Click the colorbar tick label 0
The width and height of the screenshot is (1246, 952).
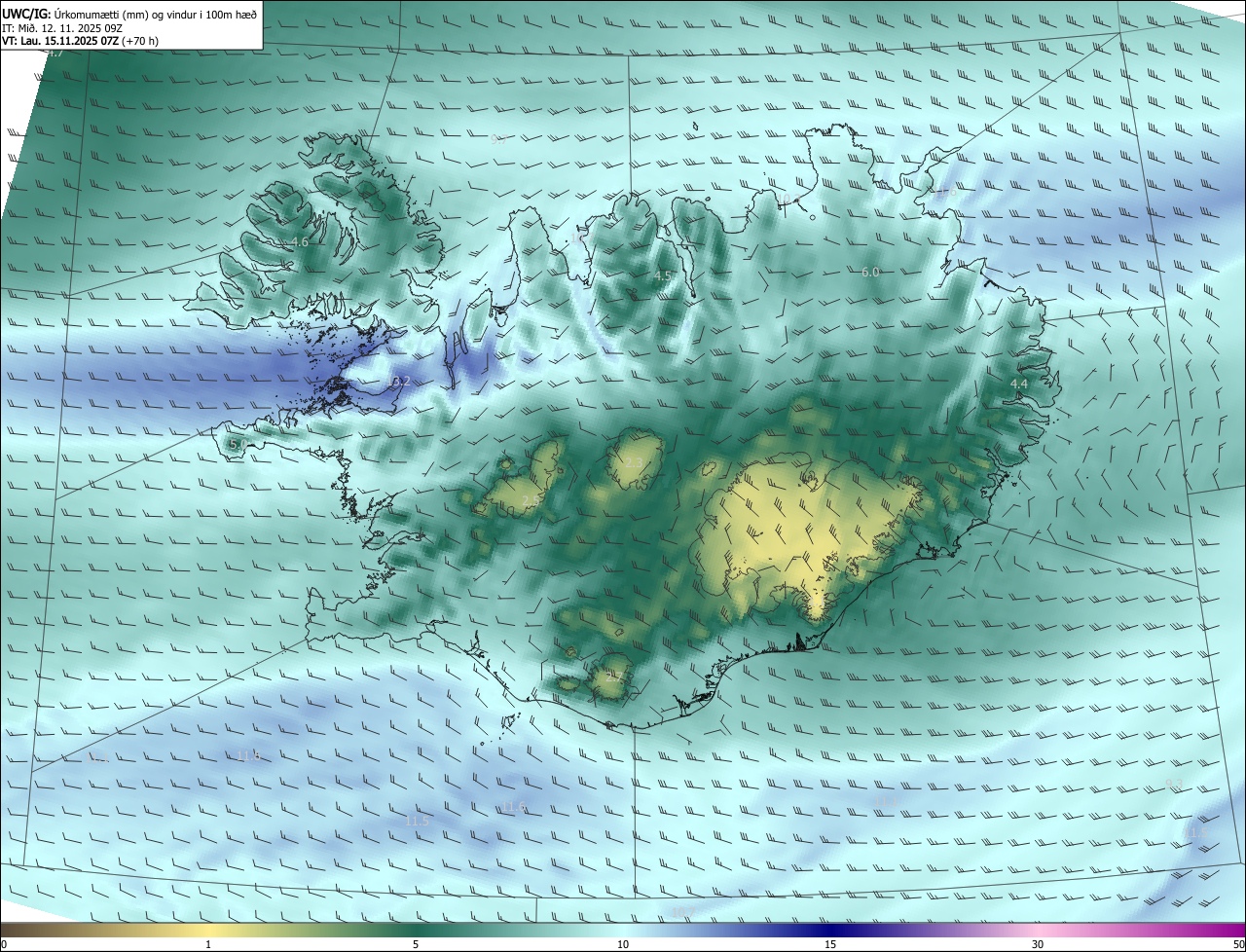4,944
